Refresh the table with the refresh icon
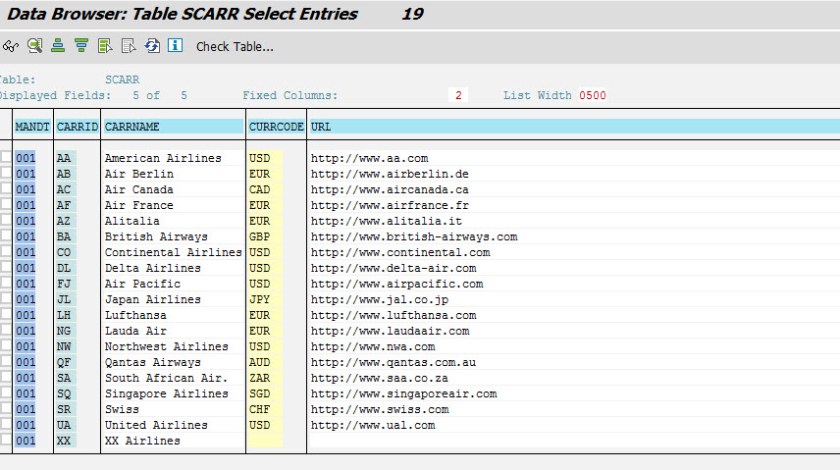Screen dimensions: 840x470 pos(152,46)
